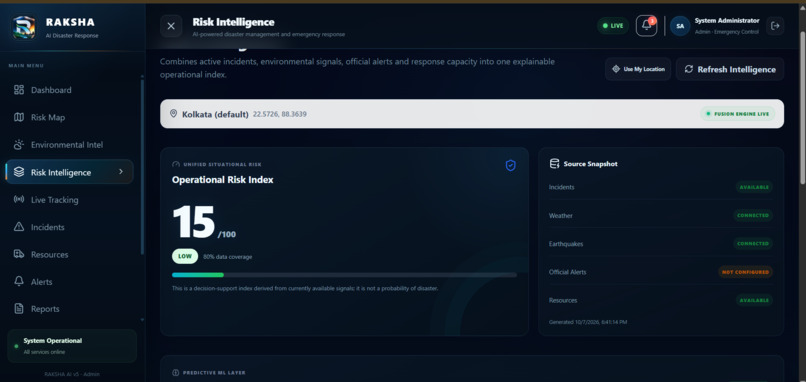Click the SA user avatar
806x382 pixels.
pyautogui.click(x=680, y=26)
